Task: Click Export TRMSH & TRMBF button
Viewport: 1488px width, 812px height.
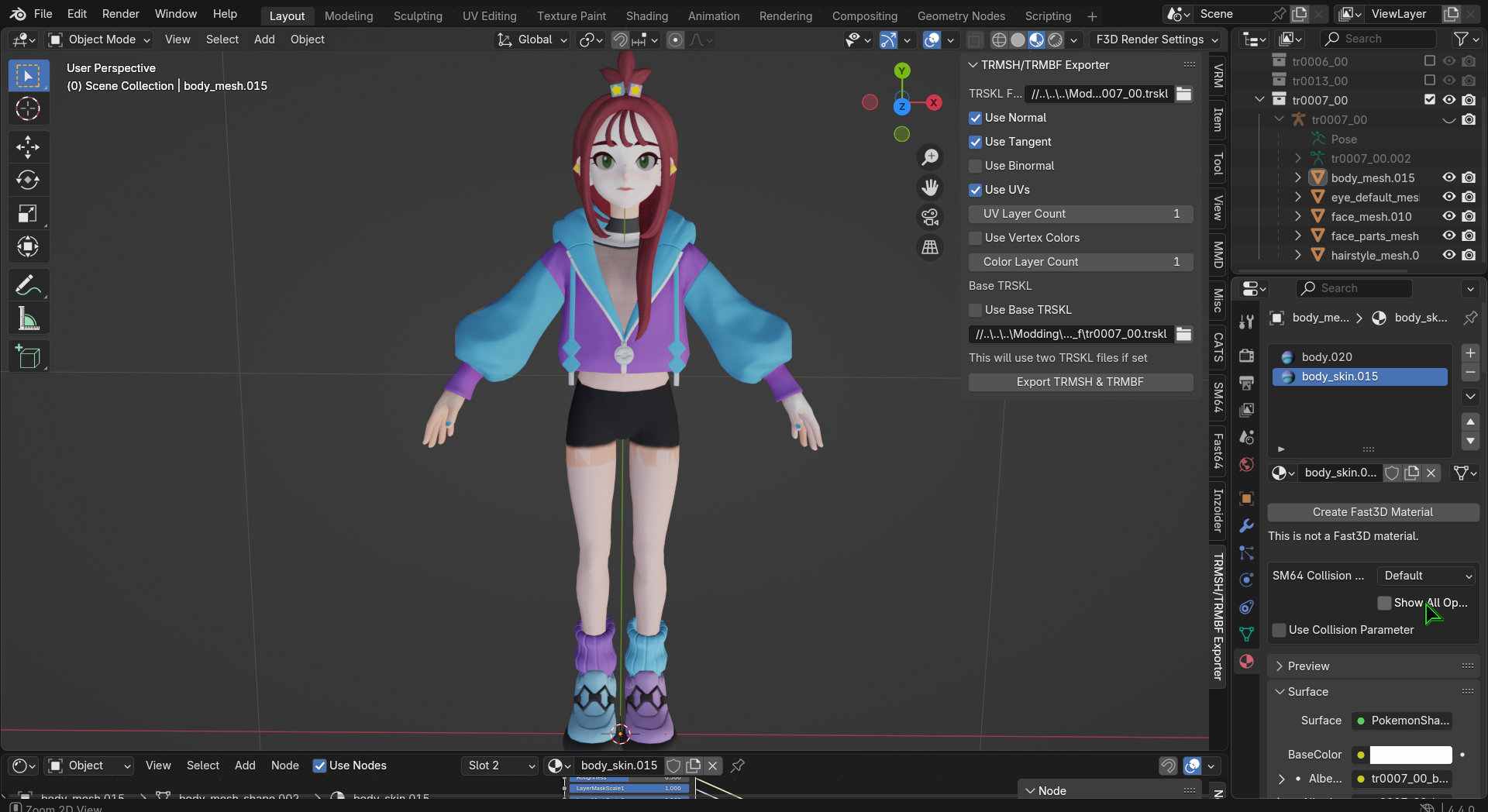Action: point(1080,382)
